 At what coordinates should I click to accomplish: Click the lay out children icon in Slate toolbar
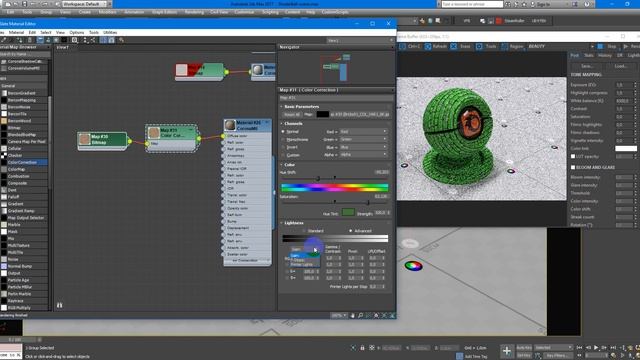click(93, 40)
